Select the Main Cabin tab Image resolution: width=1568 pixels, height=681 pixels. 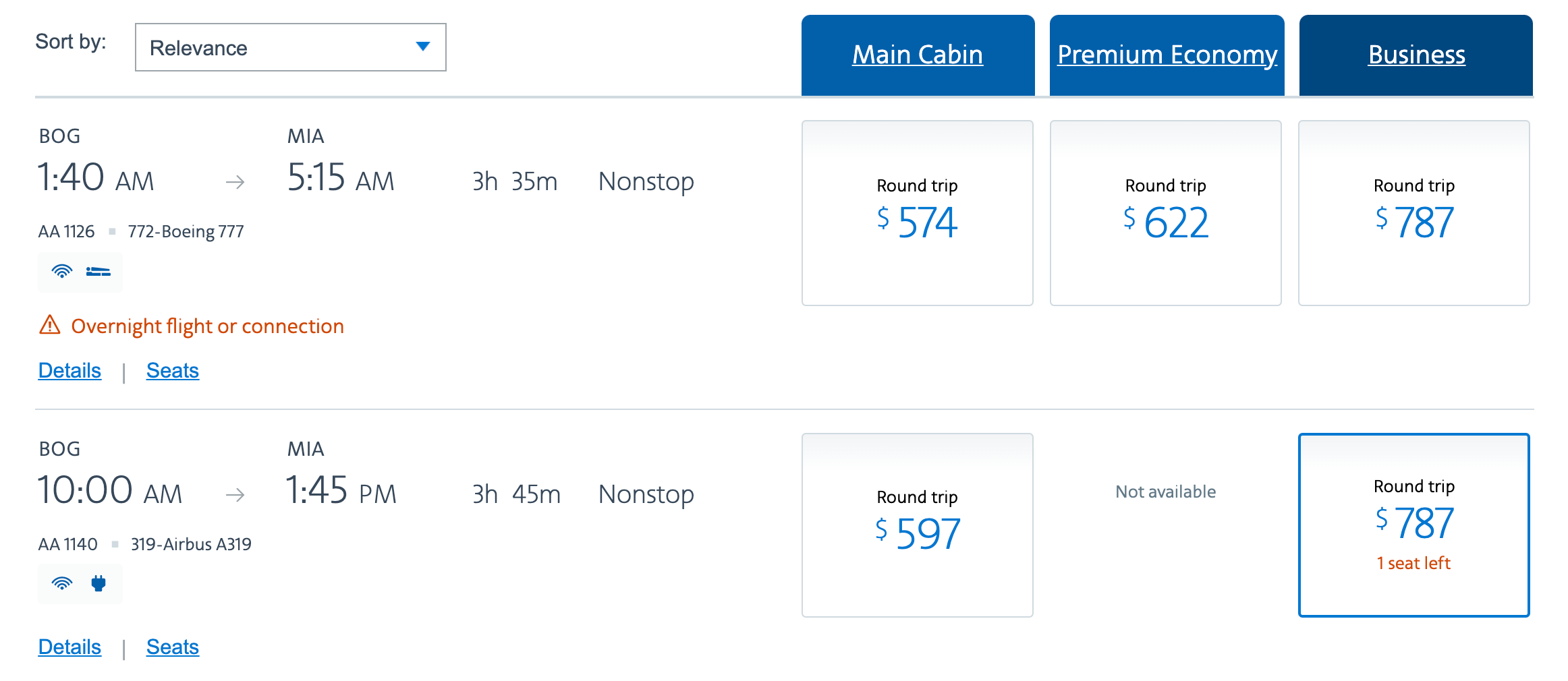coord(918,55)
